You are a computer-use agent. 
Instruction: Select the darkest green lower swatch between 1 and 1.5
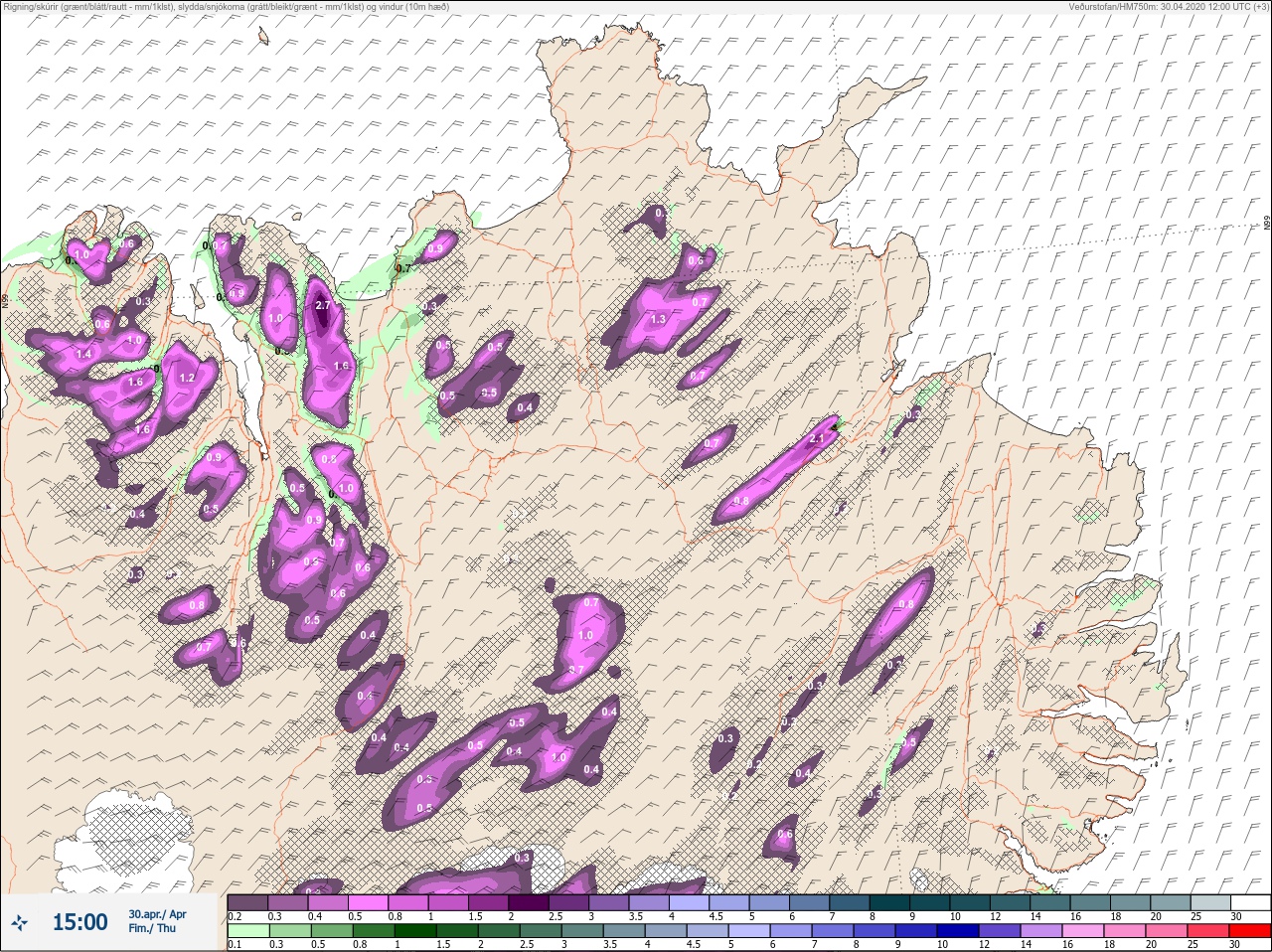[x=414, y=931]
